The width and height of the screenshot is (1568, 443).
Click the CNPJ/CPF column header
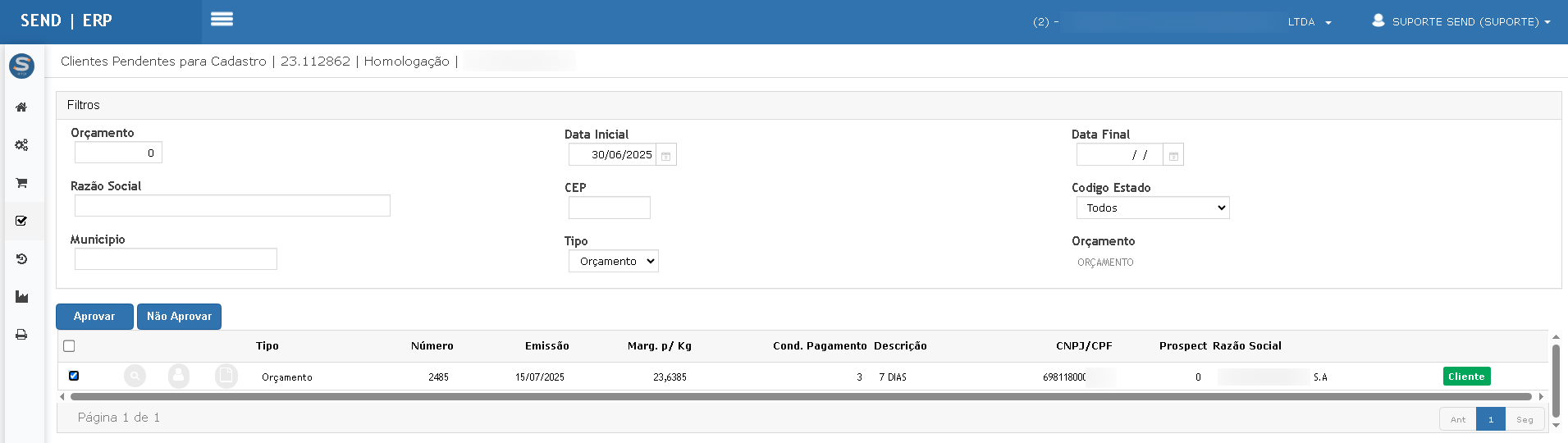[x=1084, y=346]
